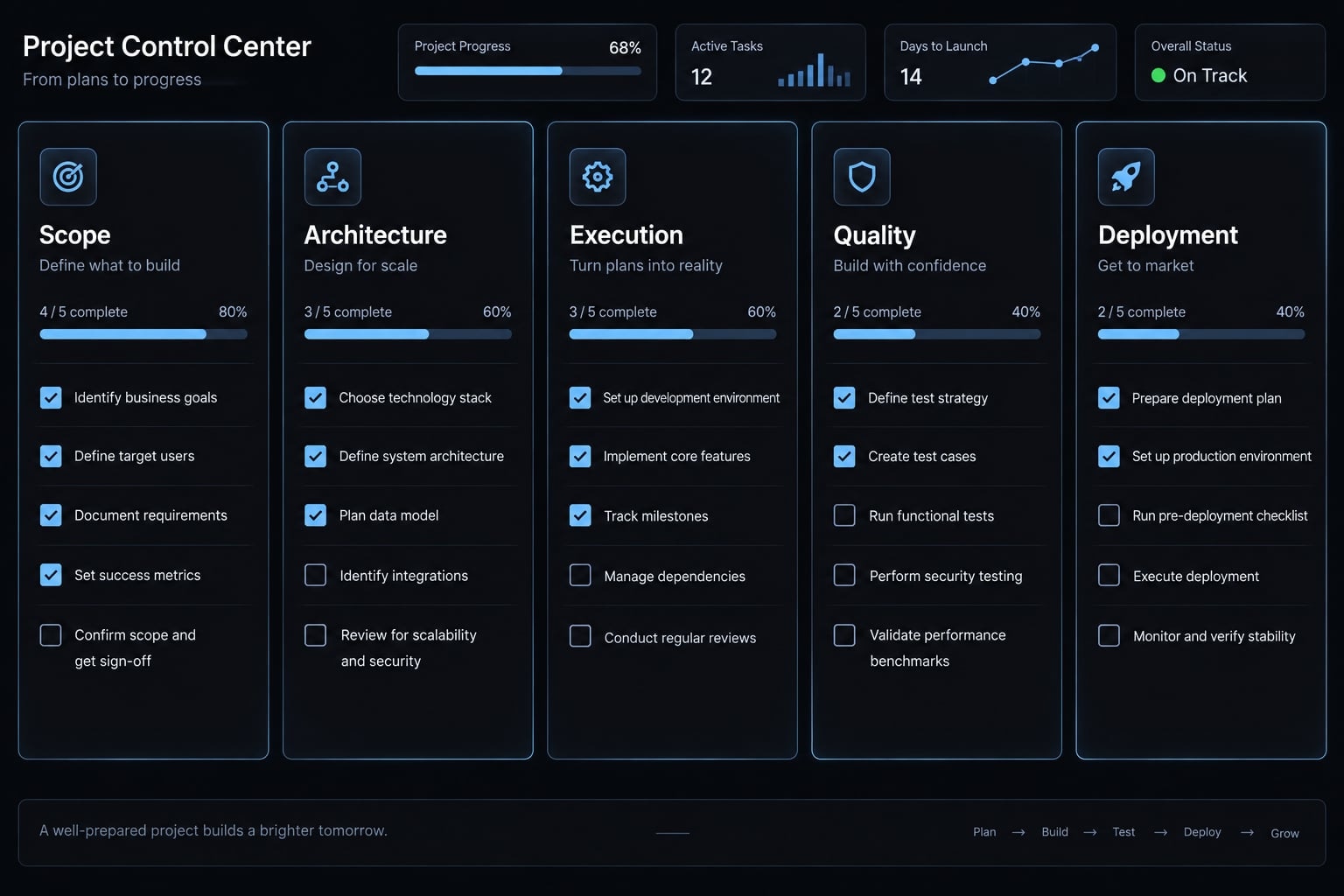
Task: Click the Active Tasks bar chart icon
Action: tap(815, 70)
